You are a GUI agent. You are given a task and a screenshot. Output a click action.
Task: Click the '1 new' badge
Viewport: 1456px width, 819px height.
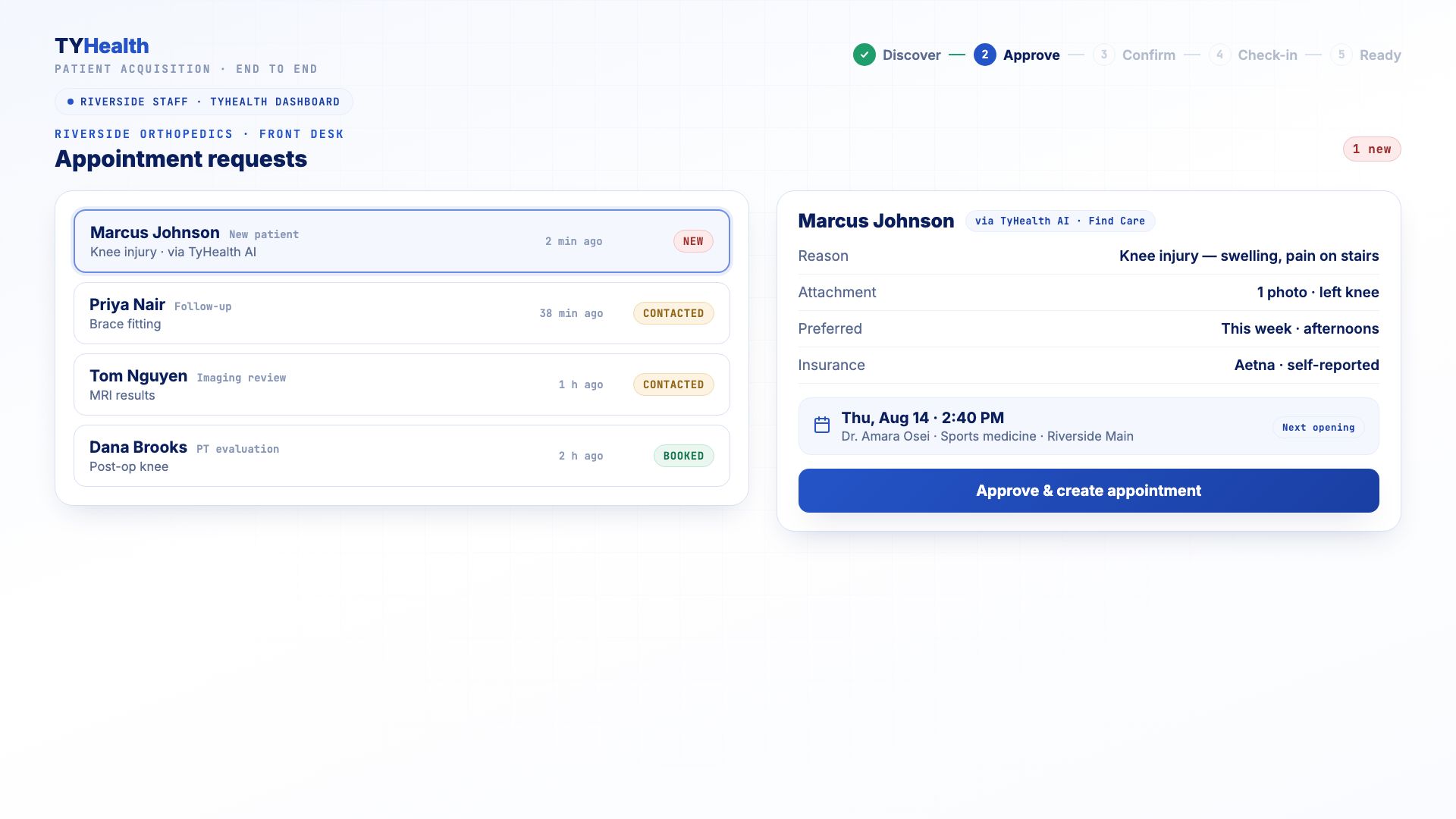1372,149
